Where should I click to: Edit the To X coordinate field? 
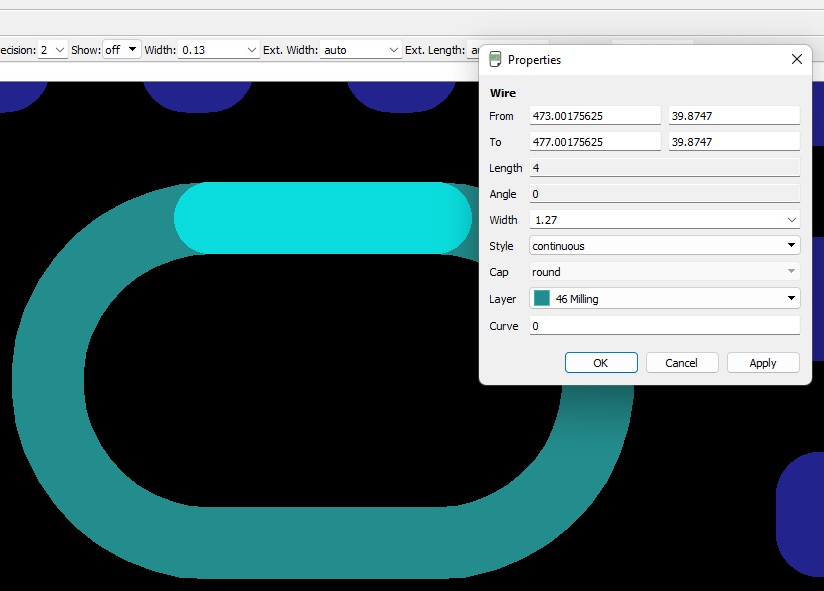pos(595,142)
